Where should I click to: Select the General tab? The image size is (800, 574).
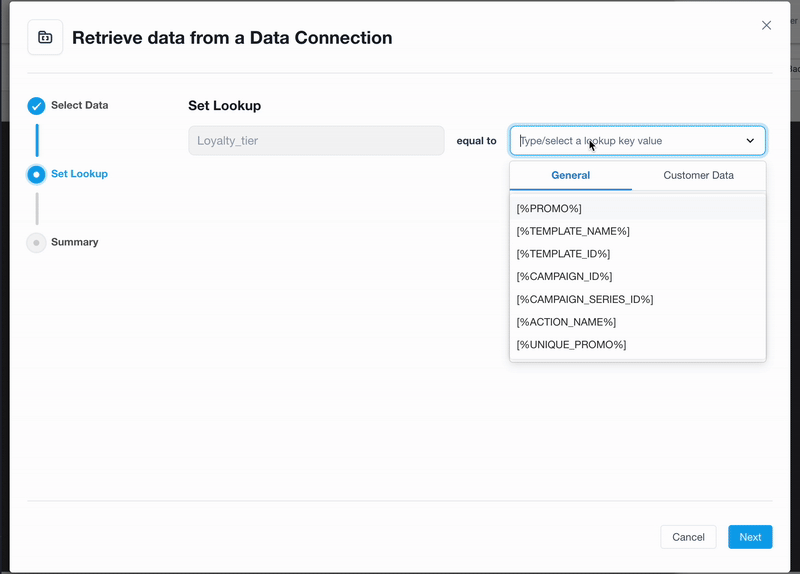(x=570, y=176)
